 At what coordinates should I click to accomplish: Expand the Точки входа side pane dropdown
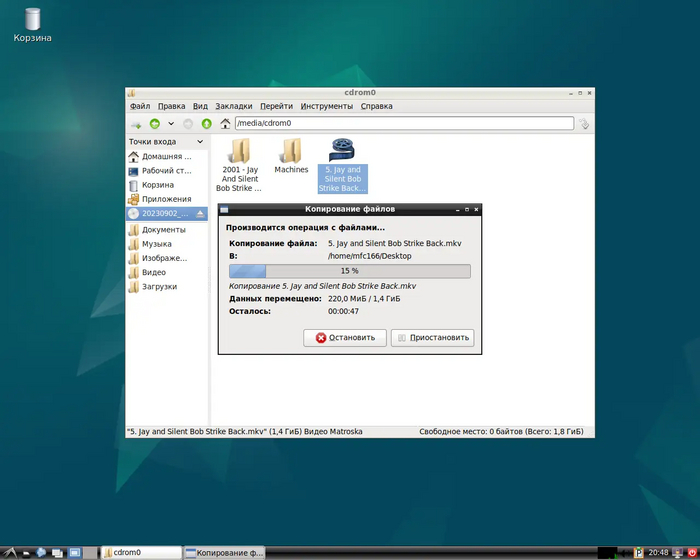[200, 142]
